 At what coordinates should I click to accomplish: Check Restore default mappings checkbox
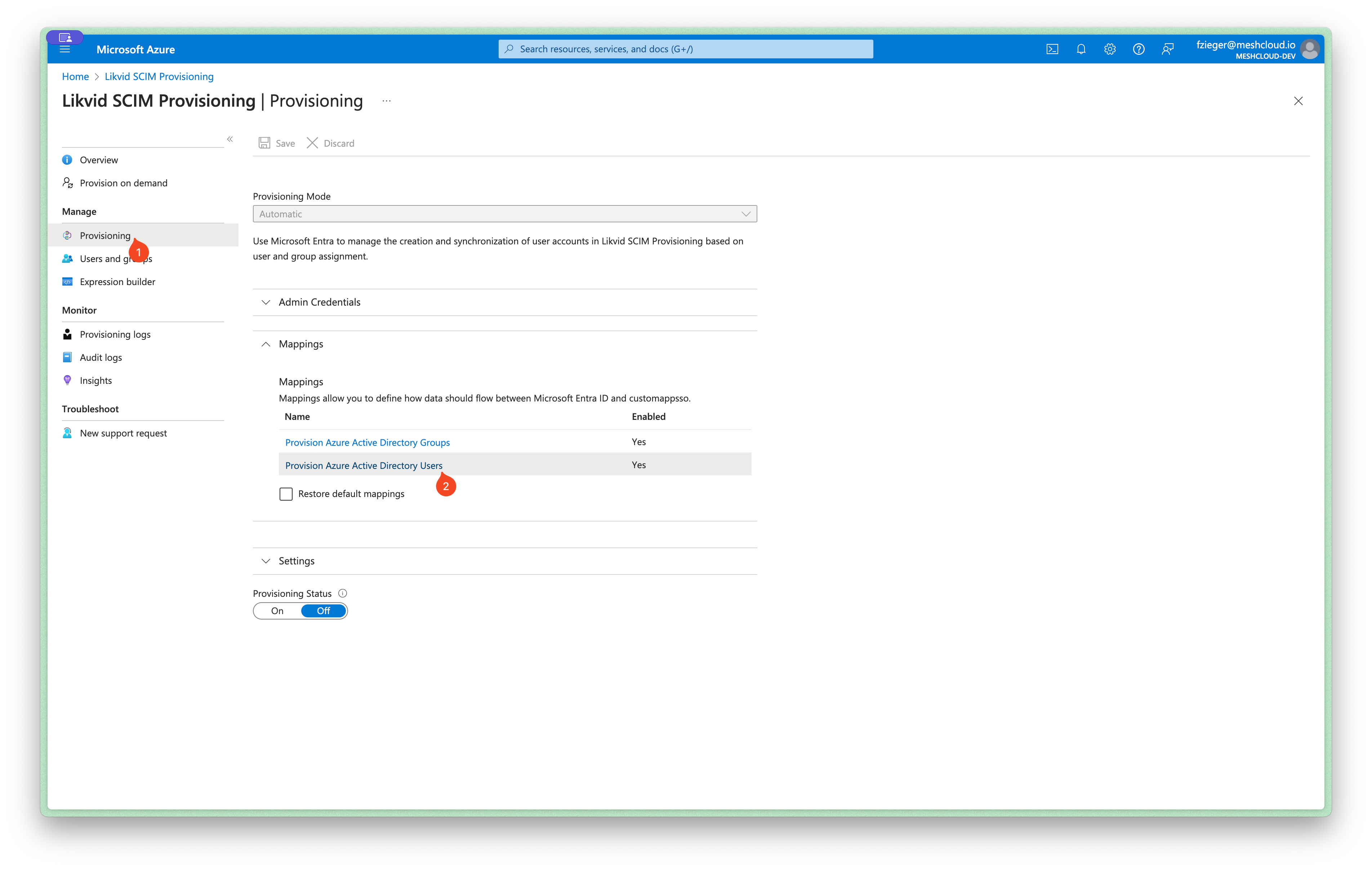pos(286,494)
